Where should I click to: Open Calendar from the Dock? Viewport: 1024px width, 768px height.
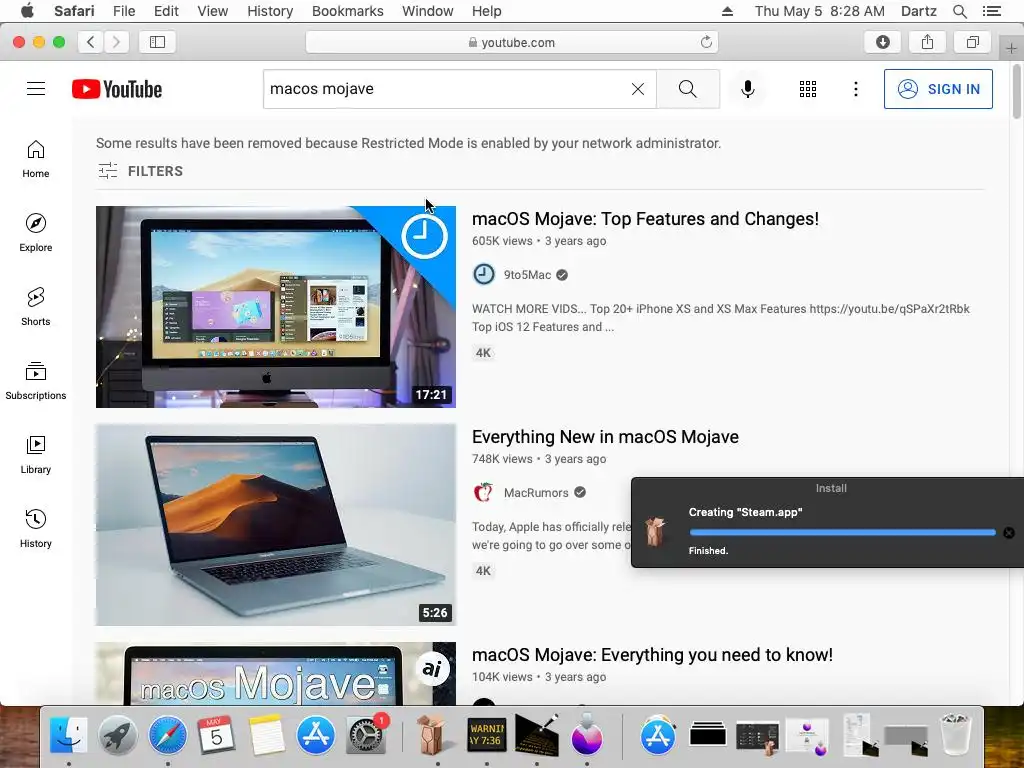(217, 735)
